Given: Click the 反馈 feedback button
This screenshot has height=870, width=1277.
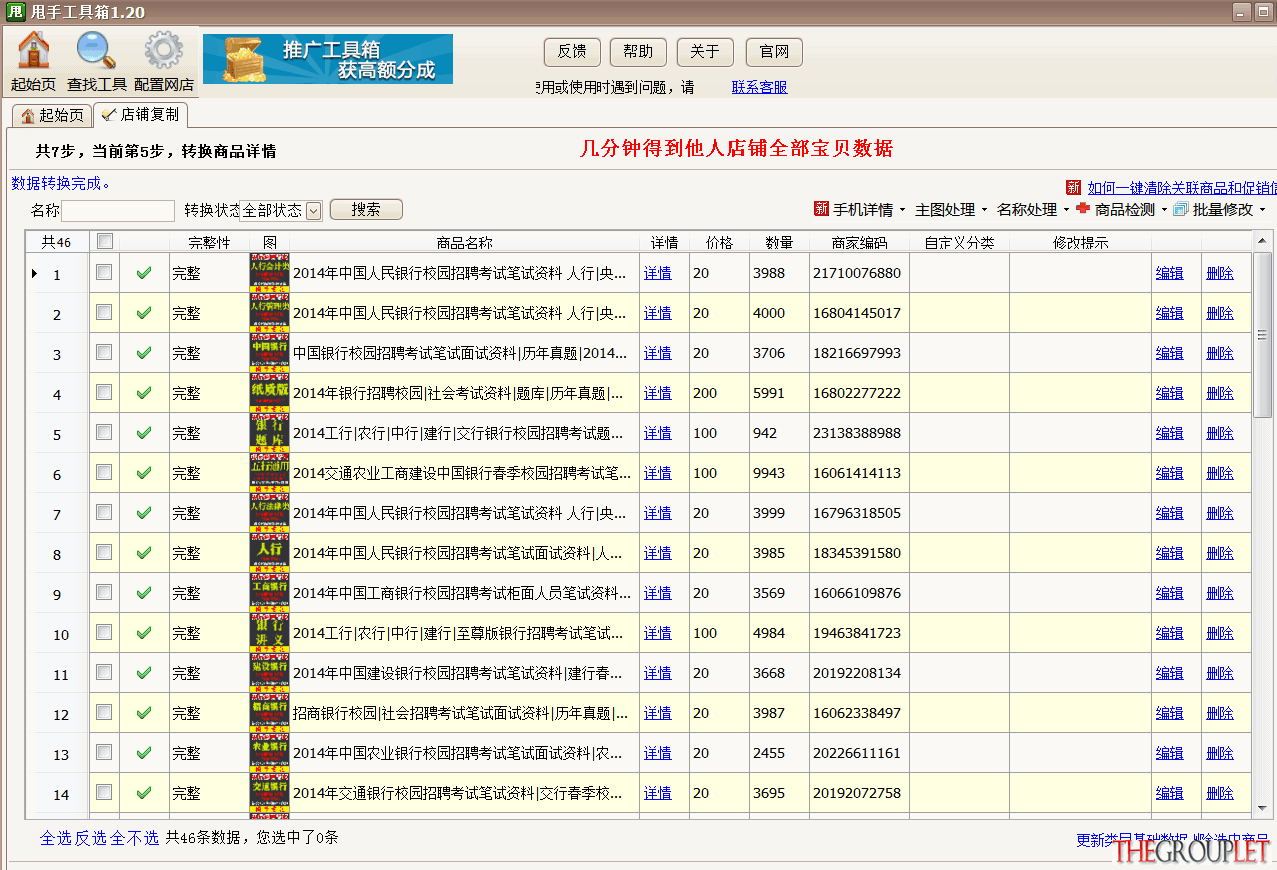Looking at the screenshot, I should pyautogui.click(x=572, y=52).
